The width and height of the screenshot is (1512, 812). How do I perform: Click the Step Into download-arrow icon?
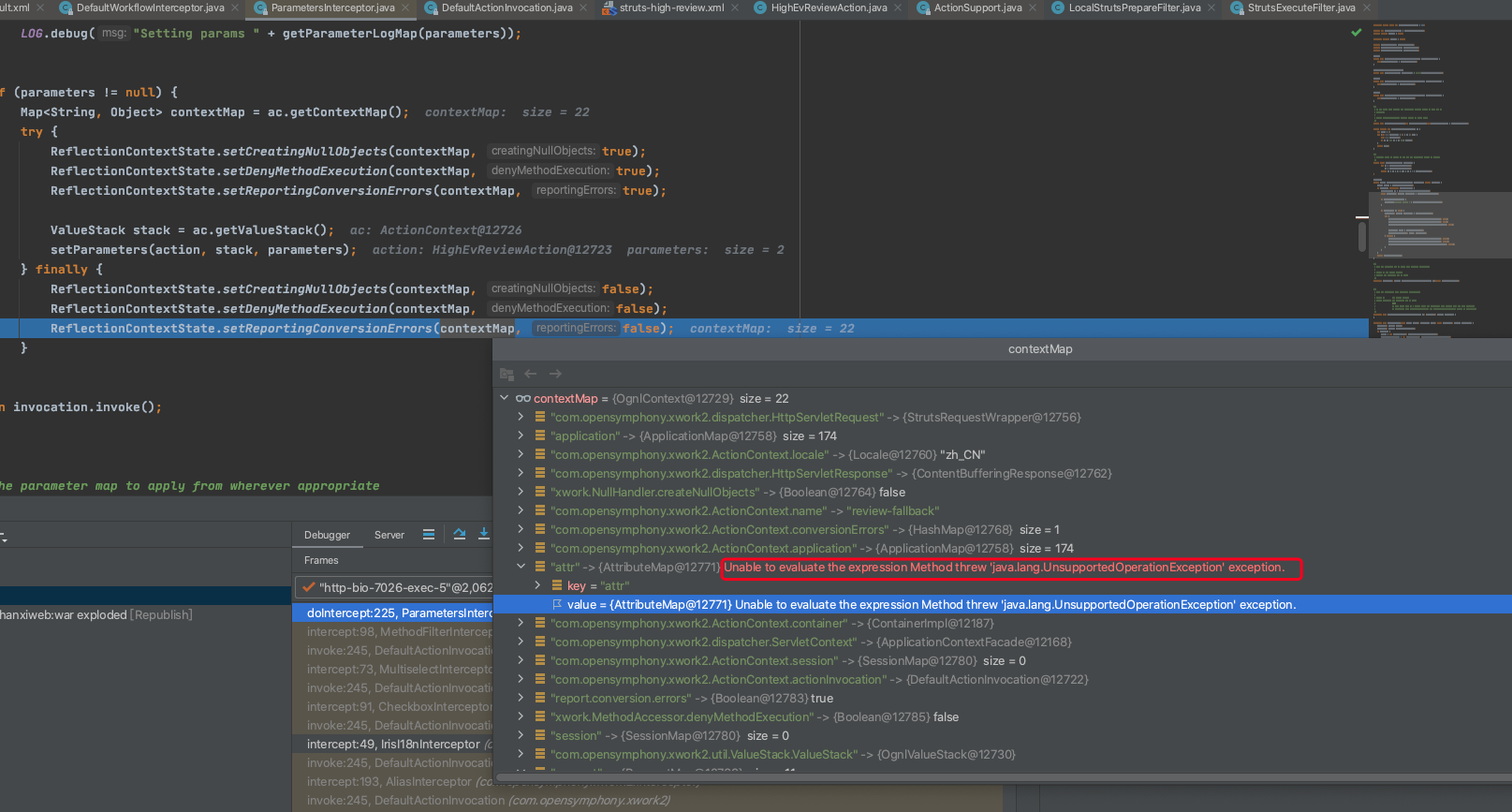(484, 535)
